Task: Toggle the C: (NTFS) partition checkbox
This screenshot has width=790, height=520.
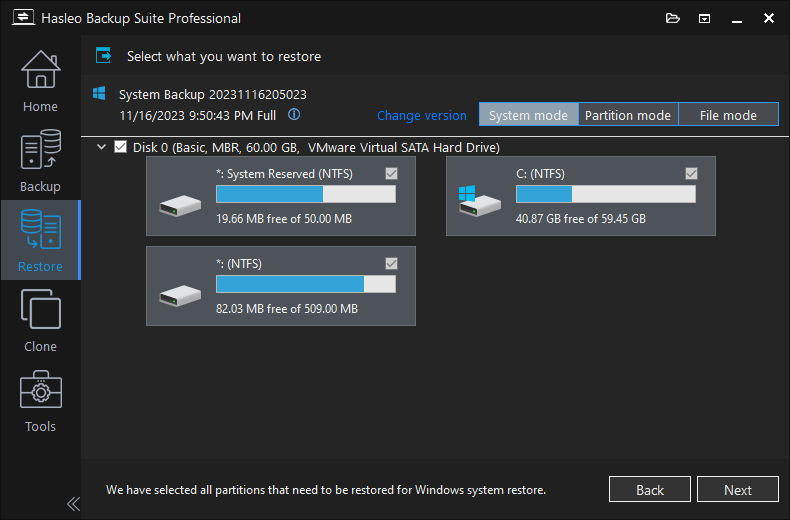Action: 691,173
